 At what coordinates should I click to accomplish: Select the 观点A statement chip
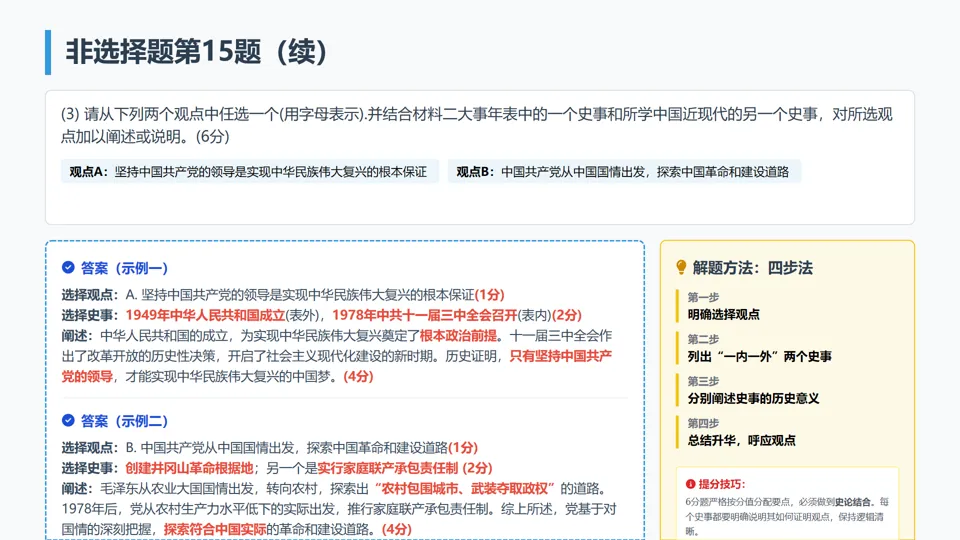coord(250,172)
